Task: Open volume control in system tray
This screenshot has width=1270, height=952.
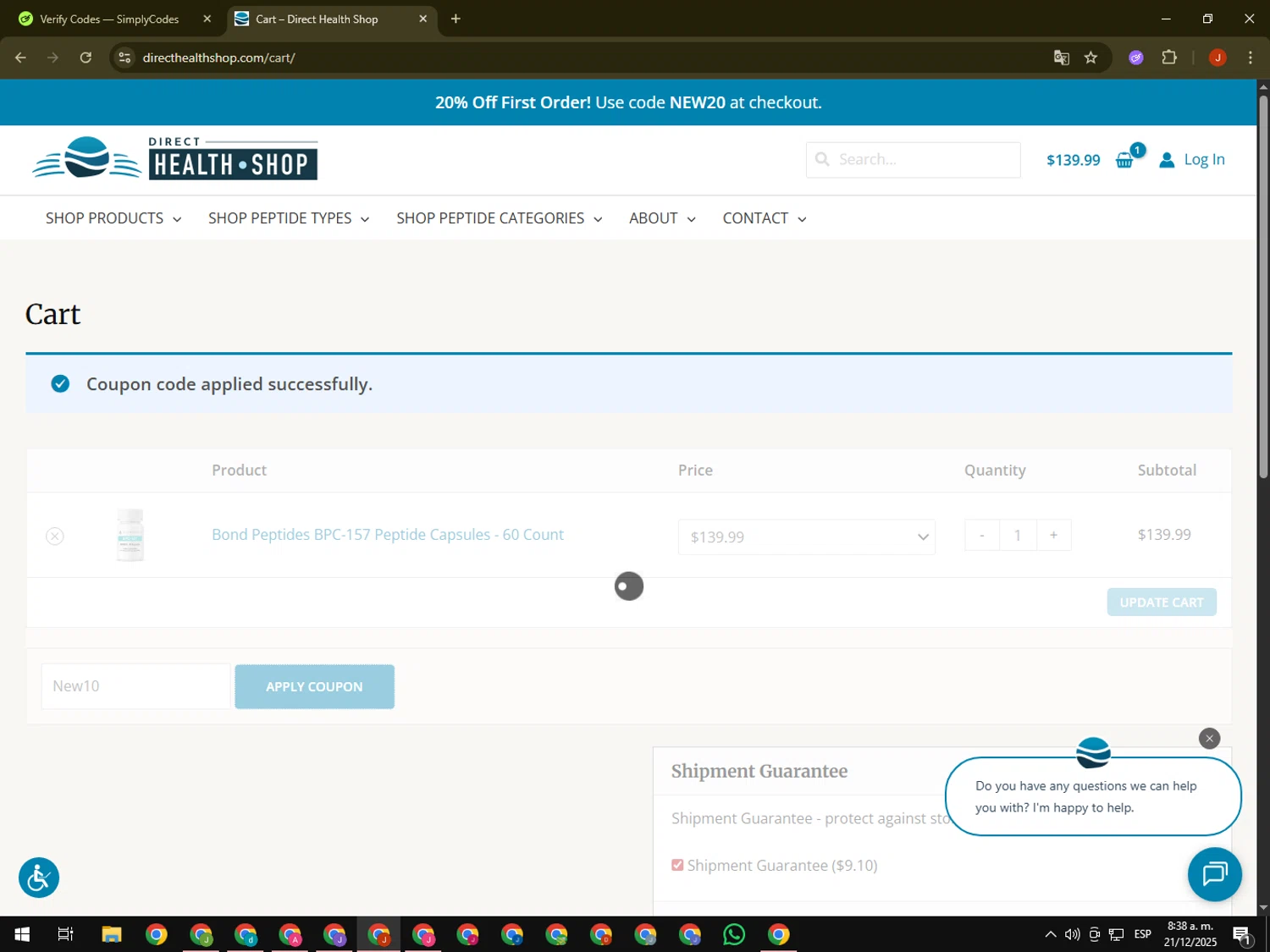Action: [1072, 934]
